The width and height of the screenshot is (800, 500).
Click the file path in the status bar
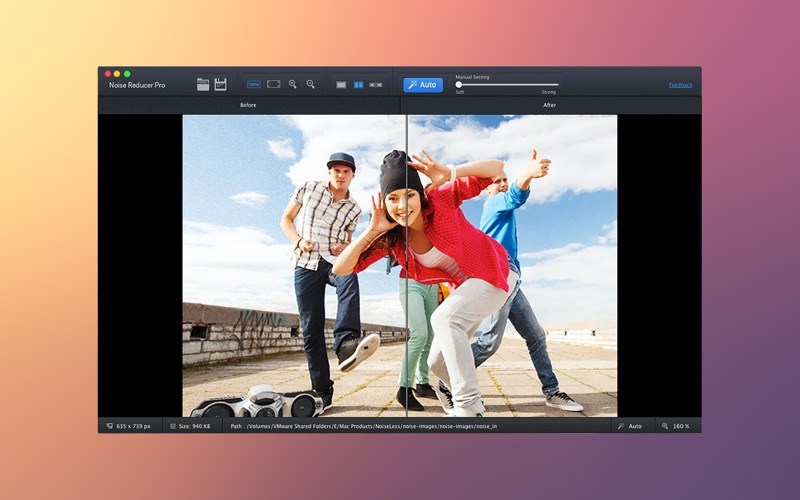[x=365, y=426]
